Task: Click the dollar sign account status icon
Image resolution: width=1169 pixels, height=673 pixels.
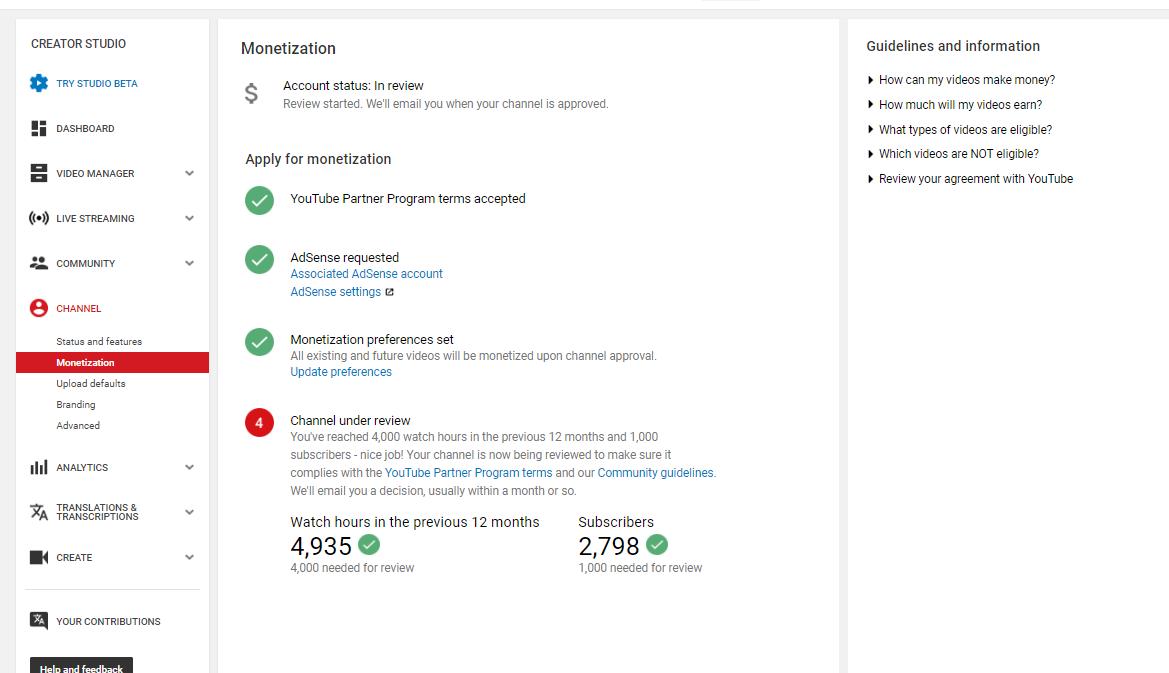Action: click(x=251, y=94)
